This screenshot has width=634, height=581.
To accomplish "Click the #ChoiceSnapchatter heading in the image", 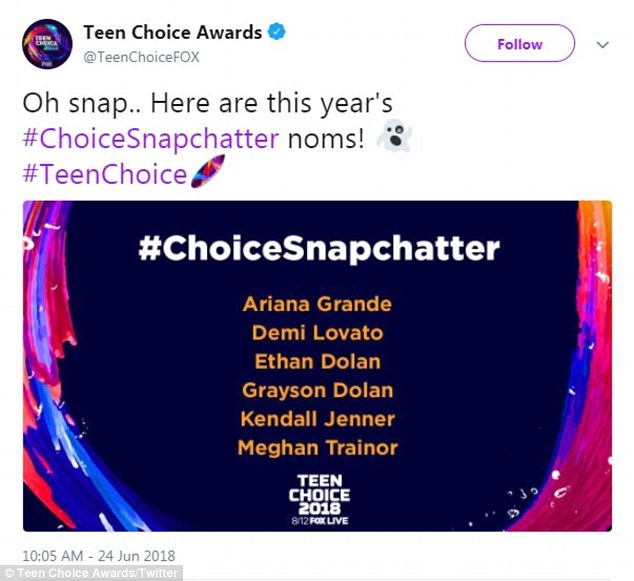I will coord(317,248).
